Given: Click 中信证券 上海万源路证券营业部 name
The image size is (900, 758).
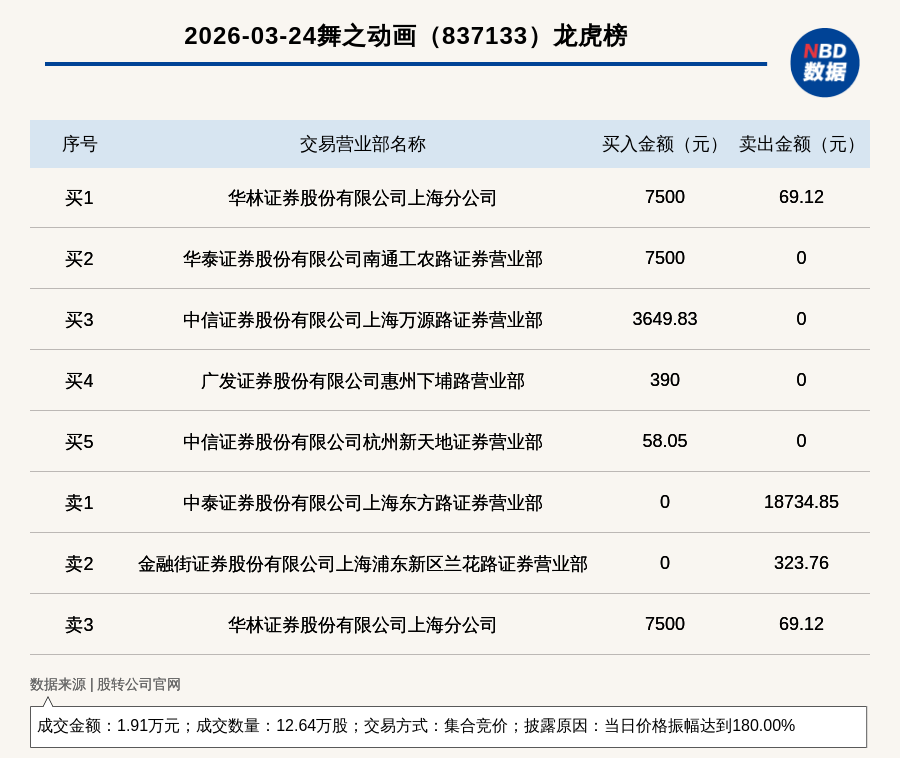Looking at the screenshot, I should tap(362, 320).
